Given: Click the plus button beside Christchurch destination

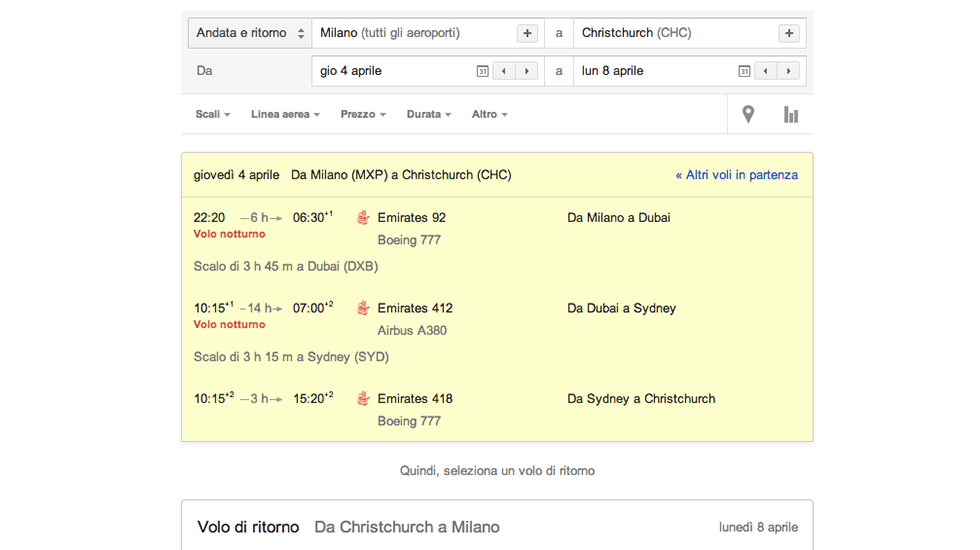Looking at the screenshot, I should click(789, 33).
